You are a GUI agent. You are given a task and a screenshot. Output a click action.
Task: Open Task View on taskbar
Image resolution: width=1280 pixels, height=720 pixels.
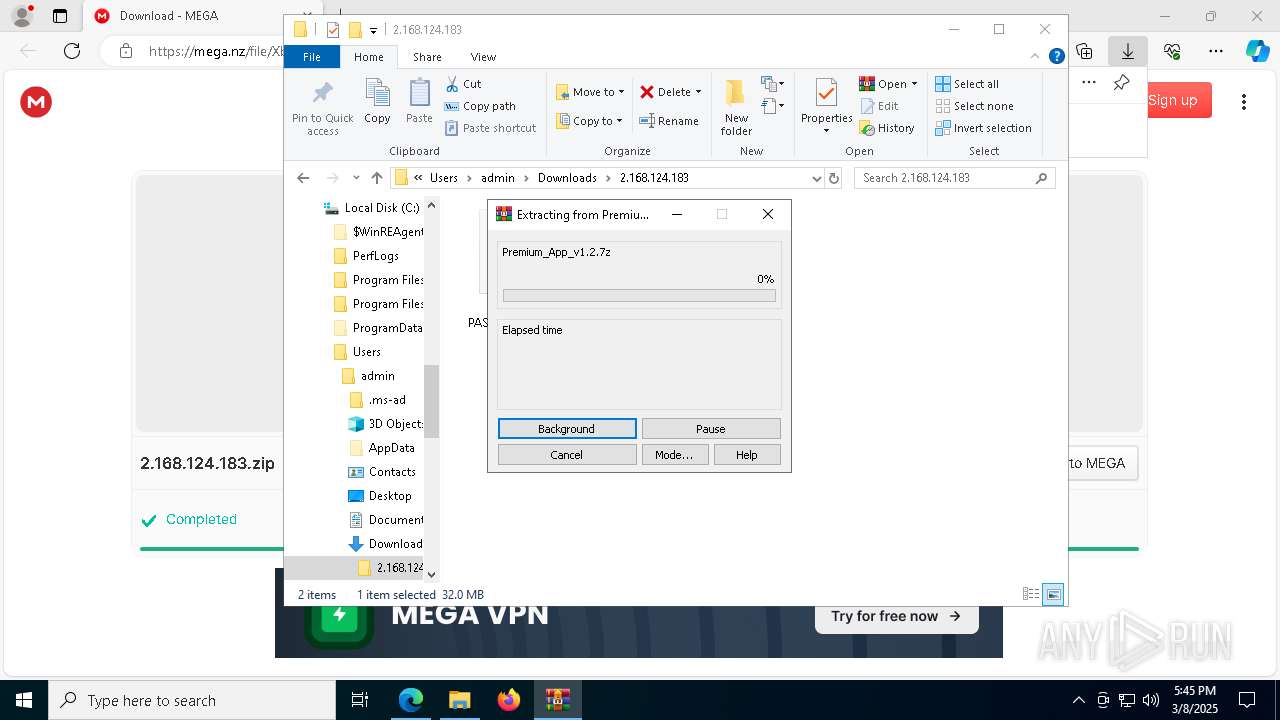[x=360, y=700]
